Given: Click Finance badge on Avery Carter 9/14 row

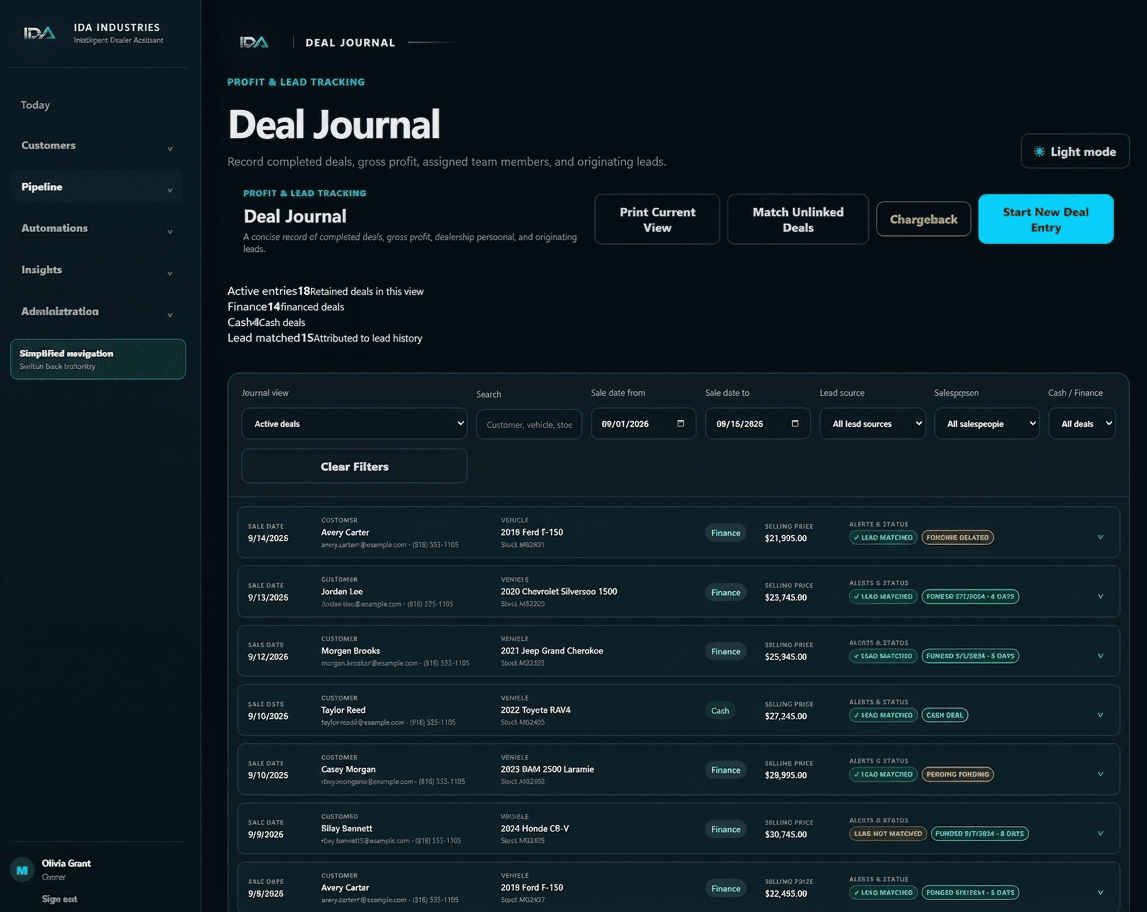Looking at the screenshot, I should (726, 533).
